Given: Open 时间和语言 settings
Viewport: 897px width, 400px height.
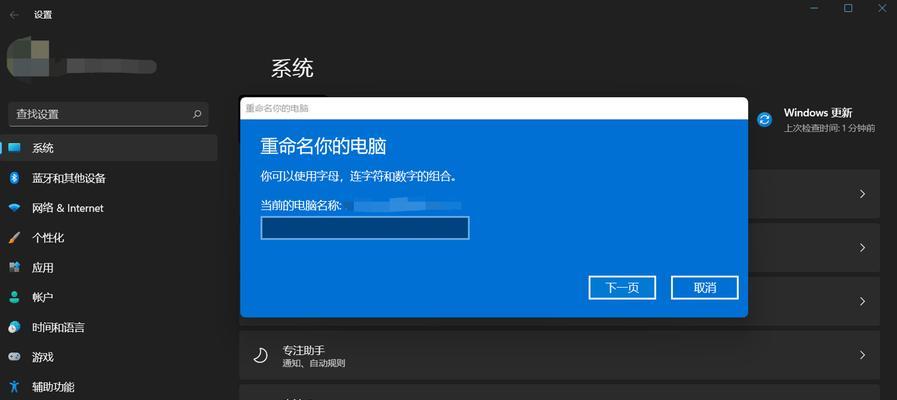Looking at the screenshot, I should (x=109, y=327).
